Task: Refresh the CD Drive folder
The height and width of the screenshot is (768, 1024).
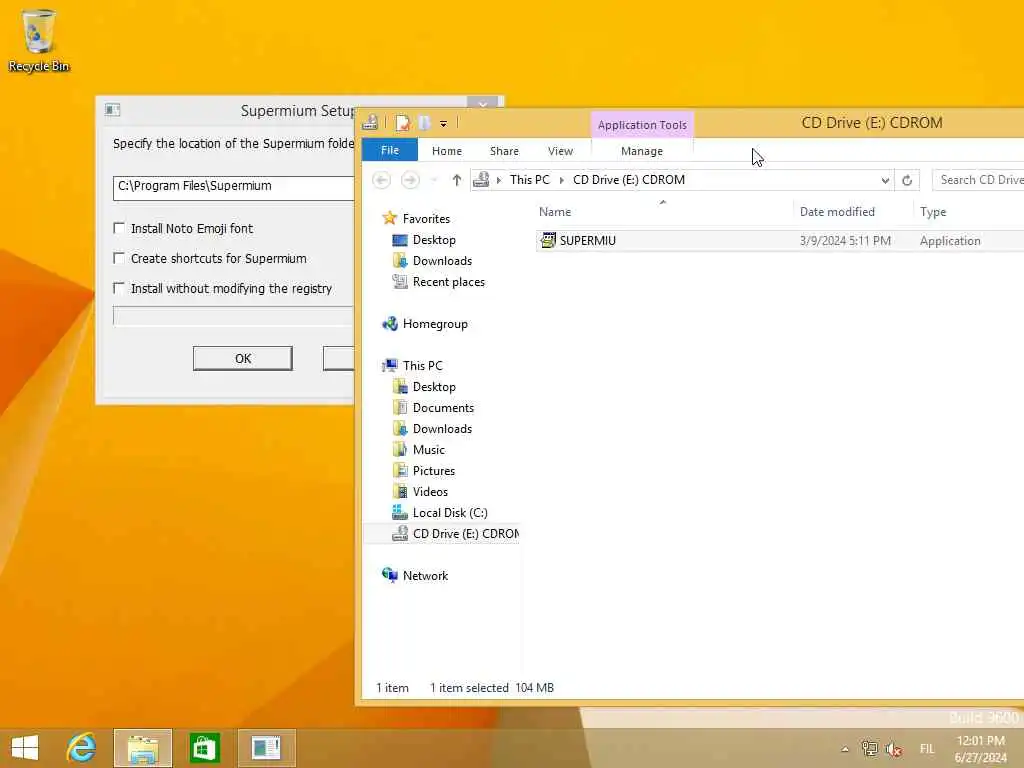Action: click(907, 180)
